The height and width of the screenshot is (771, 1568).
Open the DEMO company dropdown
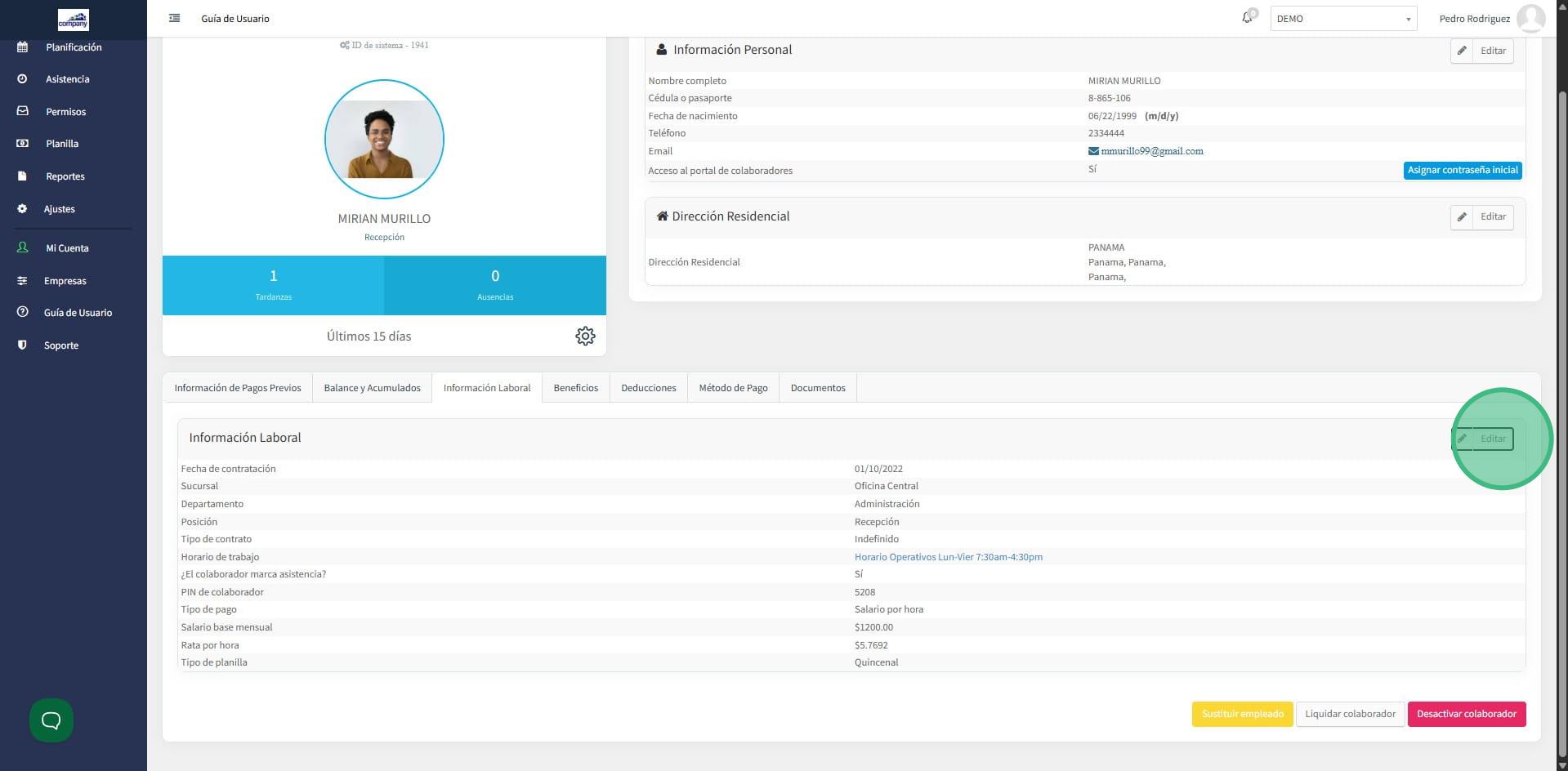[x=1343, y=19]
